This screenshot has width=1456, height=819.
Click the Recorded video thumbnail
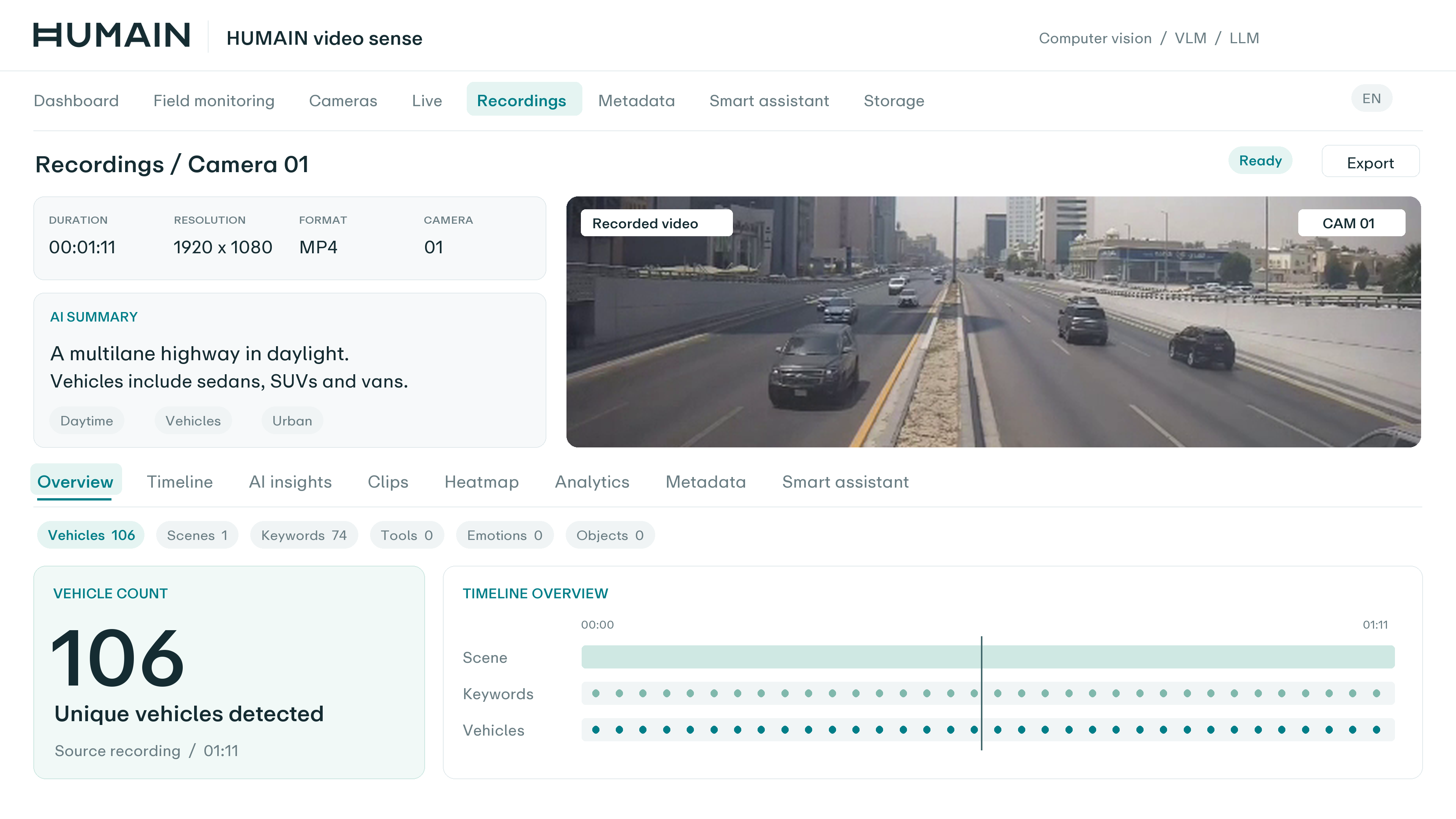coord(993,322)
